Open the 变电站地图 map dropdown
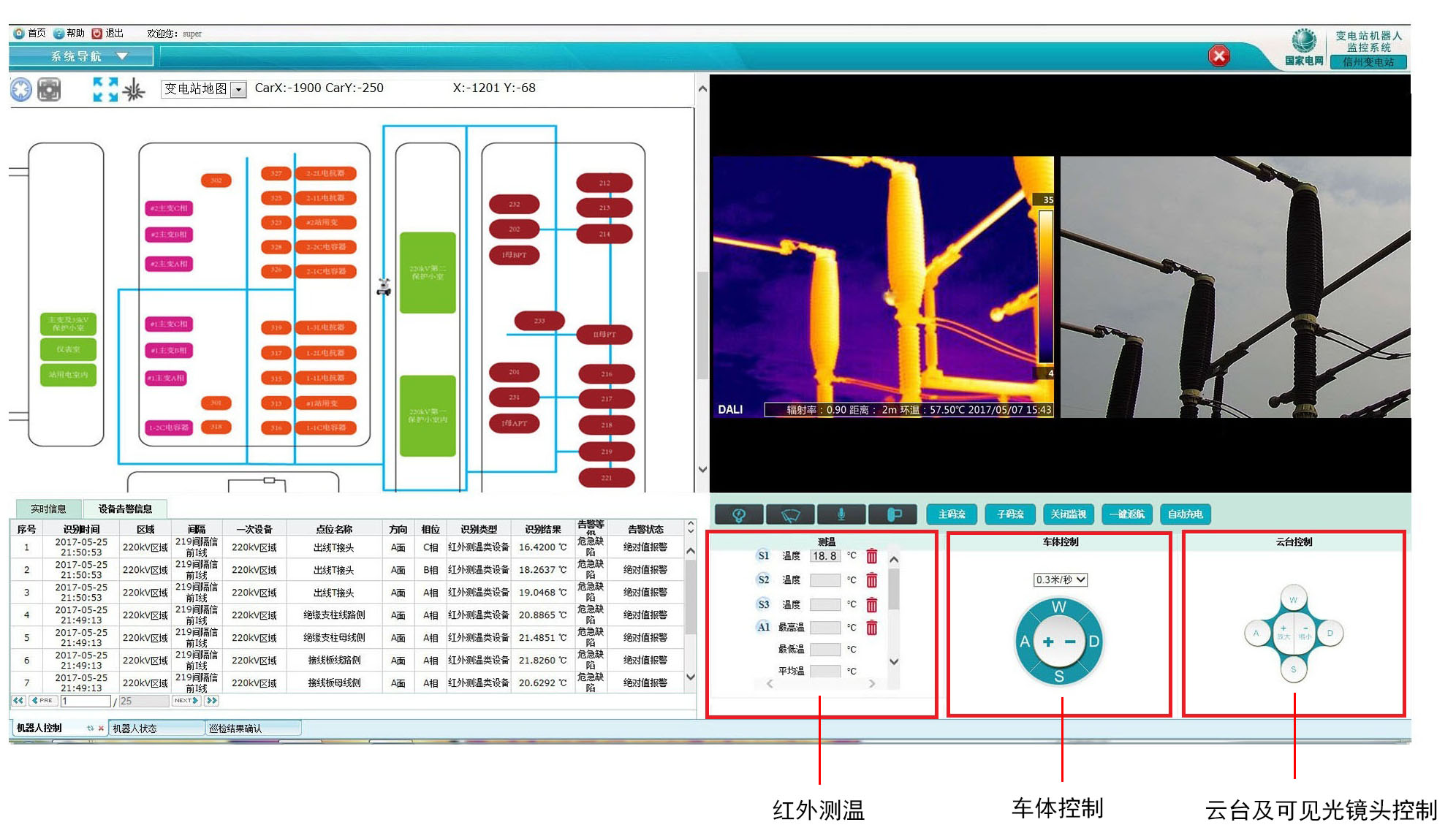The image size is (1456, 833). tap(238, 89)
